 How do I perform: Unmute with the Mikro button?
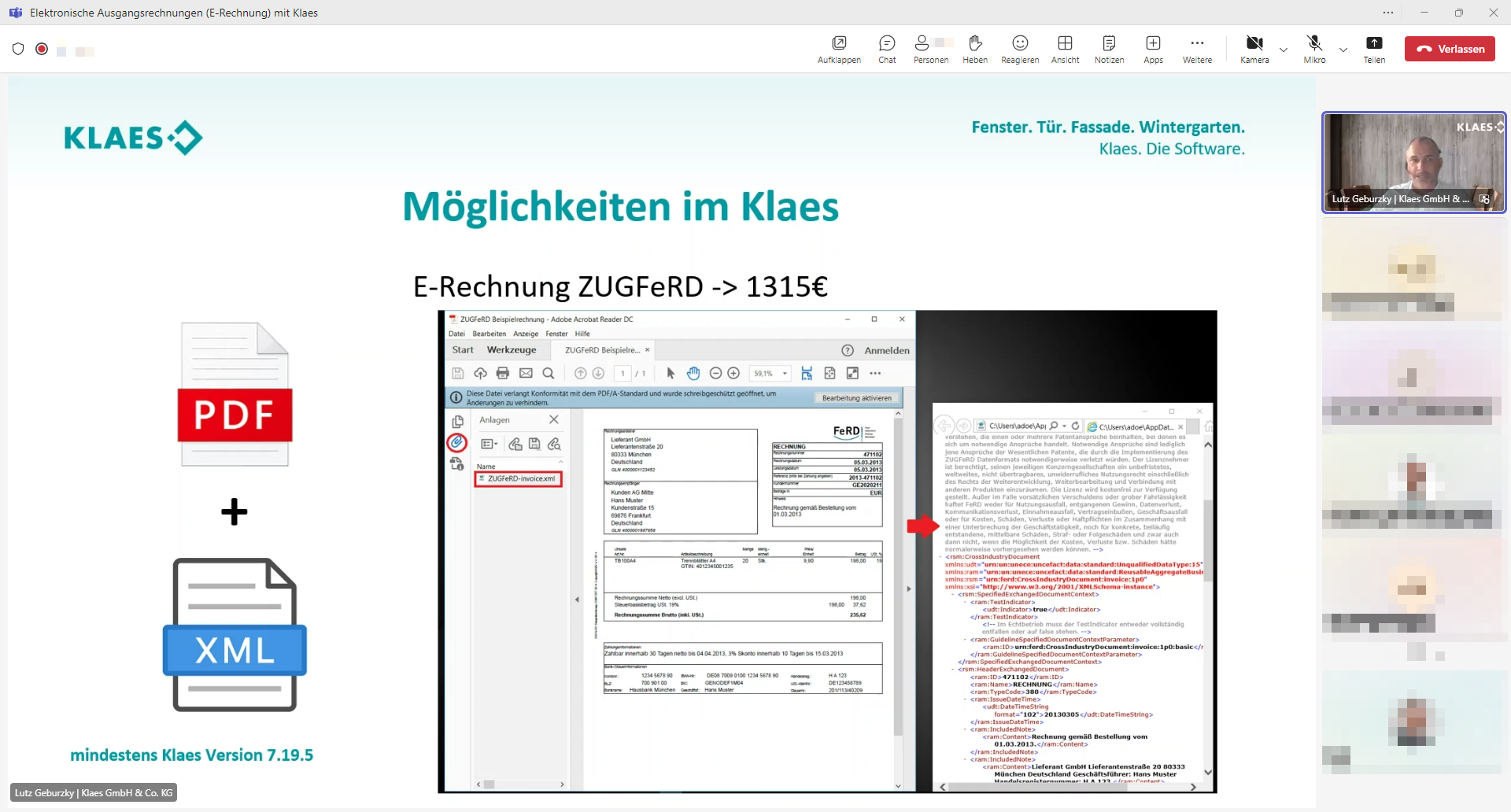pyautogui.click(x=1314, y=49)
